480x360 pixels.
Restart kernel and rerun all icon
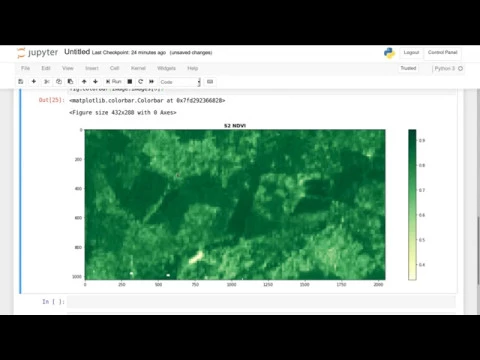151,81
